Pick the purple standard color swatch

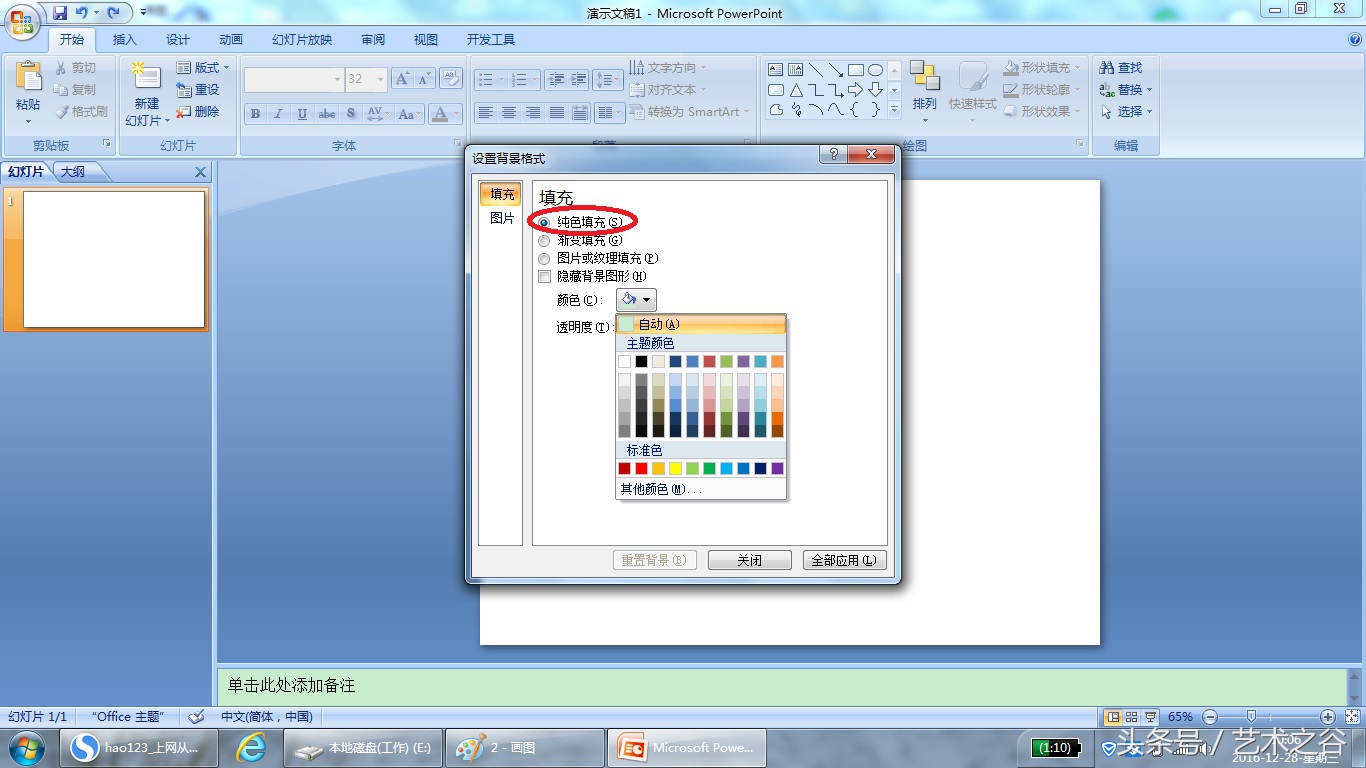[777, 468]
